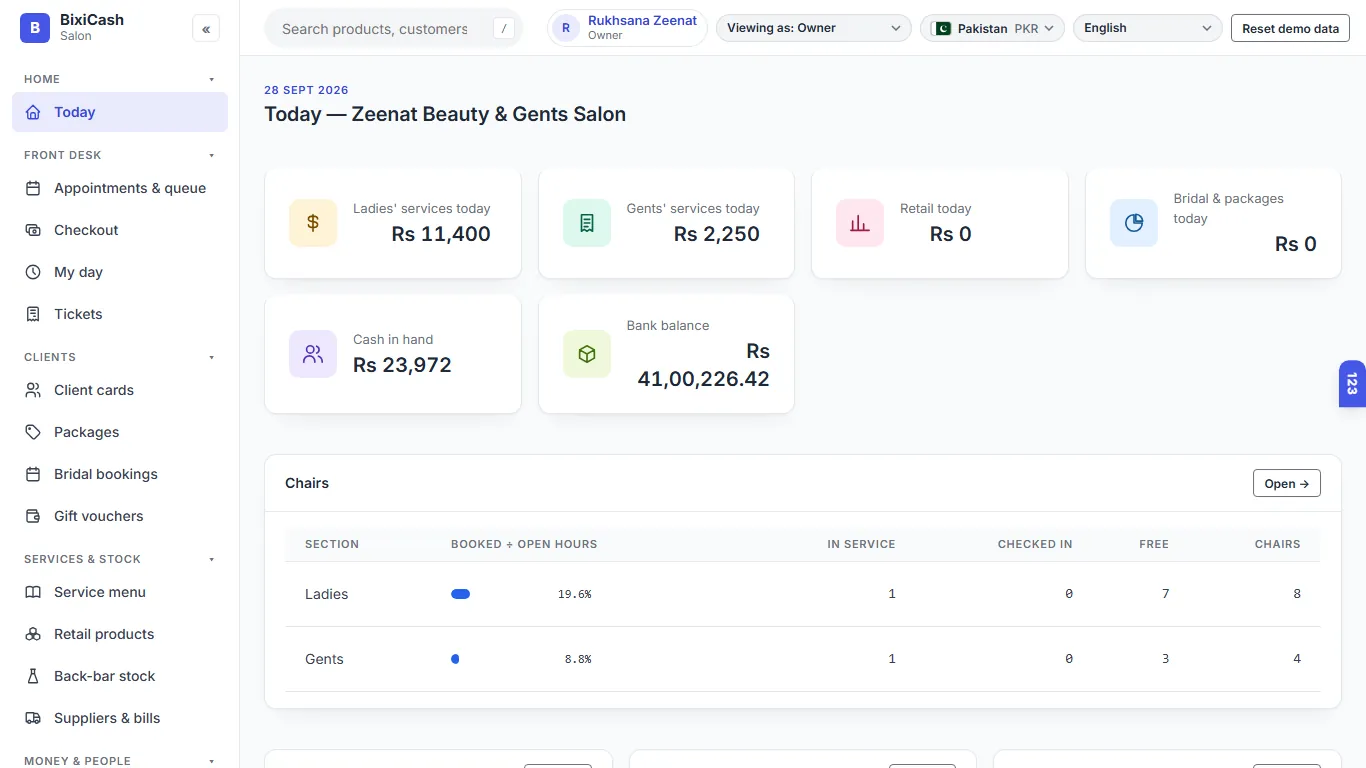
Task: Open the 'Viewing as: Owner' dropdown
Action: [814, 28]
